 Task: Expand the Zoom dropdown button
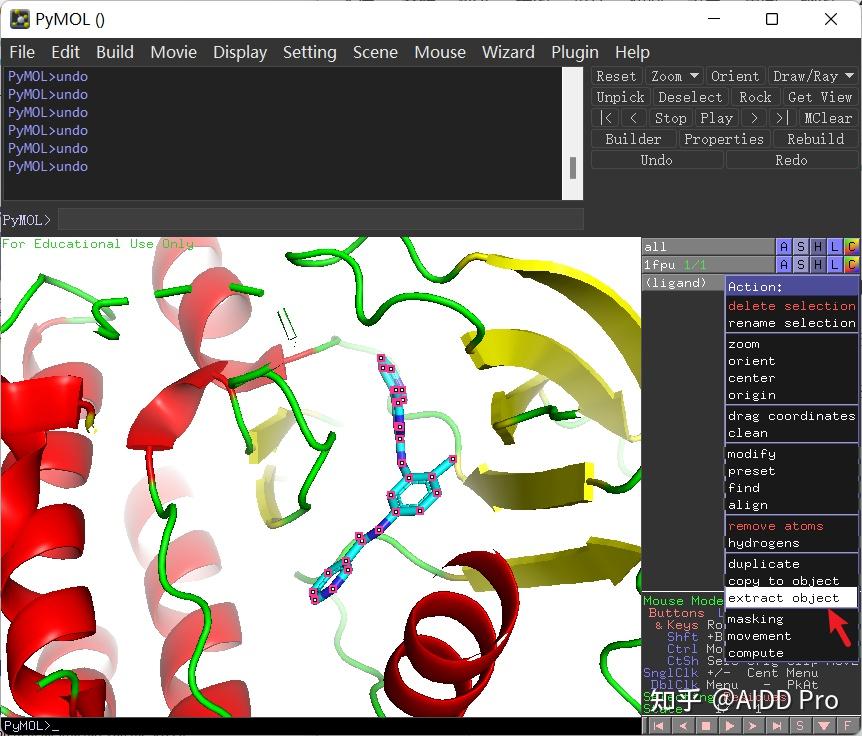675,76
